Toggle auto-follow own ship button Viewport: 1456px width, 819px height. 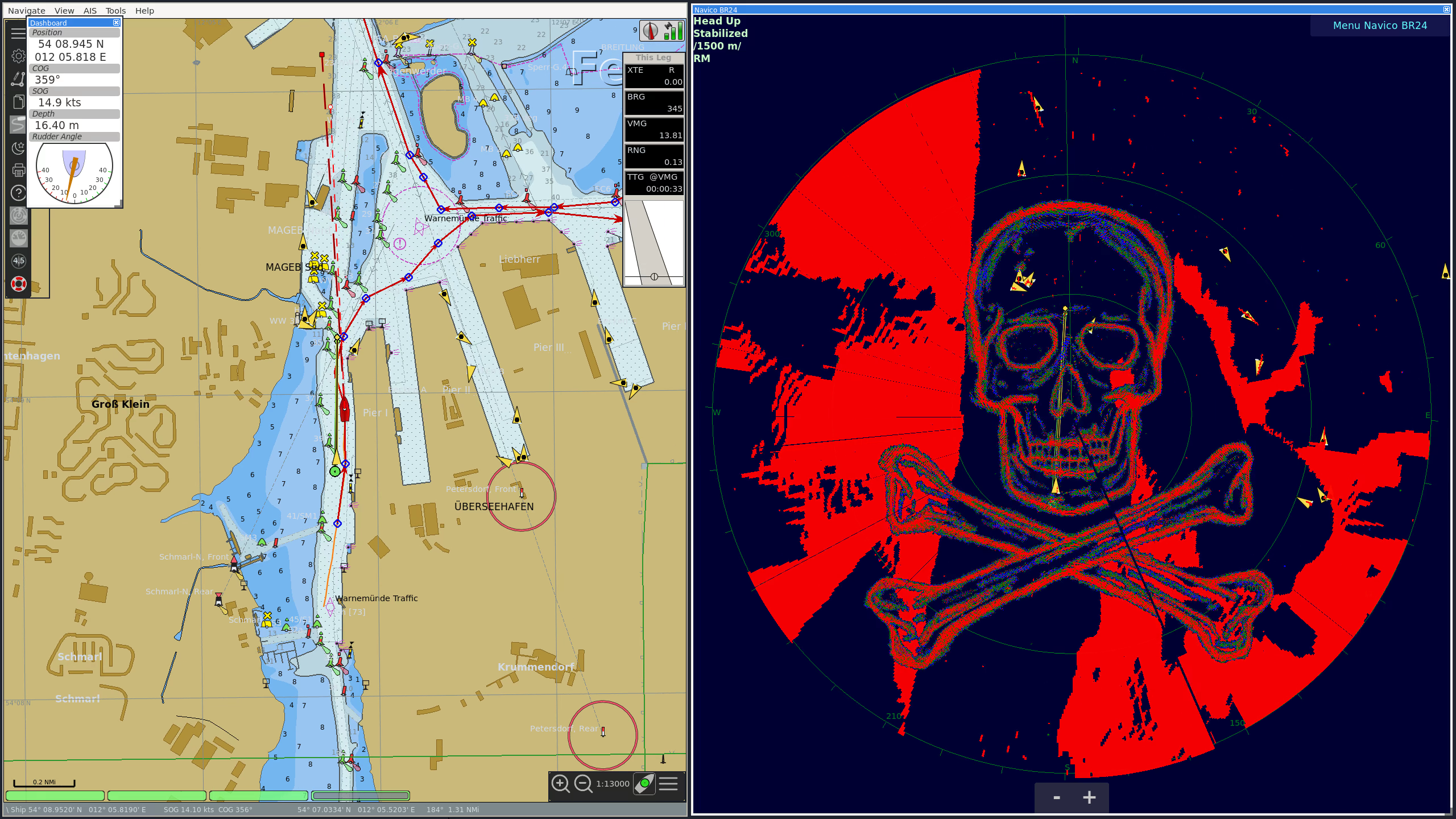(x=644, y=784)
